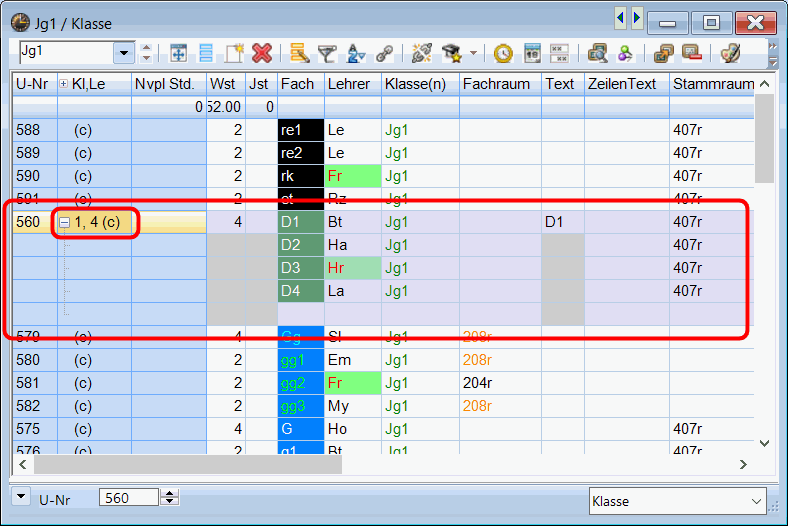Screen dimensions: 788x526
Task: Click the bottom-left collapse arrow button
Action: [21, 496]
